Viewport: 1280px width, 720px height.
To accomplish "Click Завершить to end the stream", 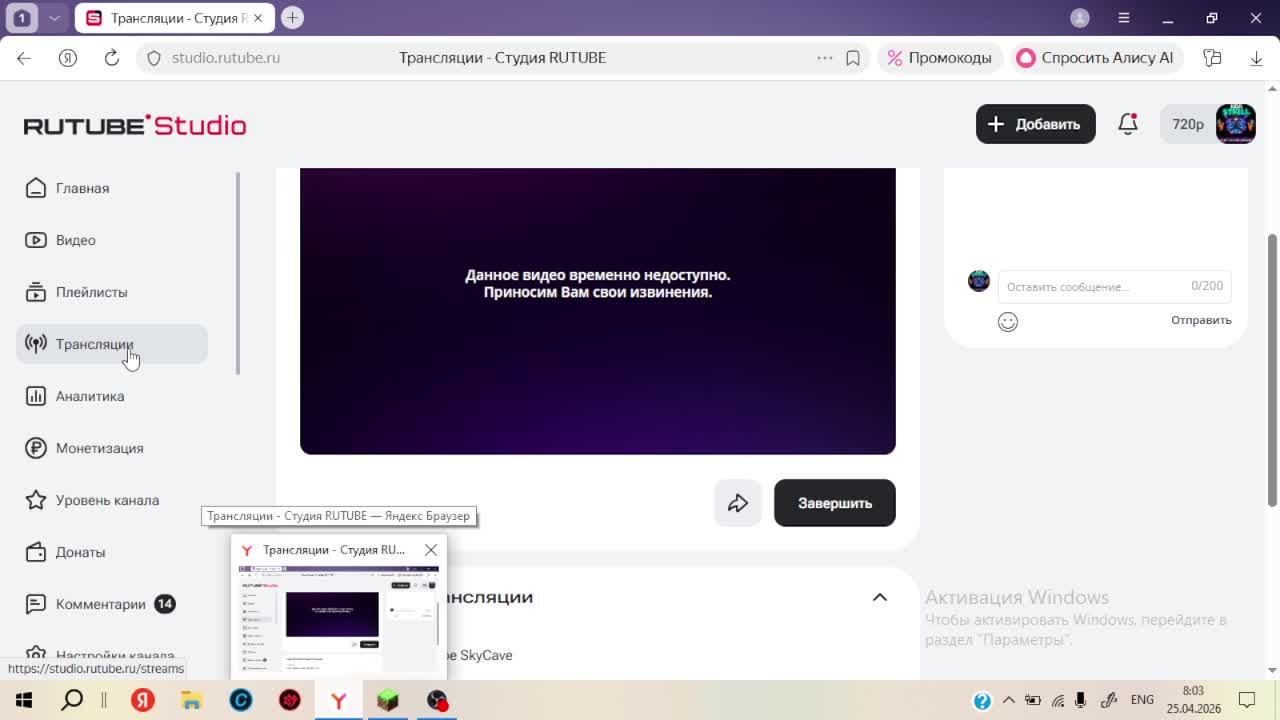I will tap(835, 503).
